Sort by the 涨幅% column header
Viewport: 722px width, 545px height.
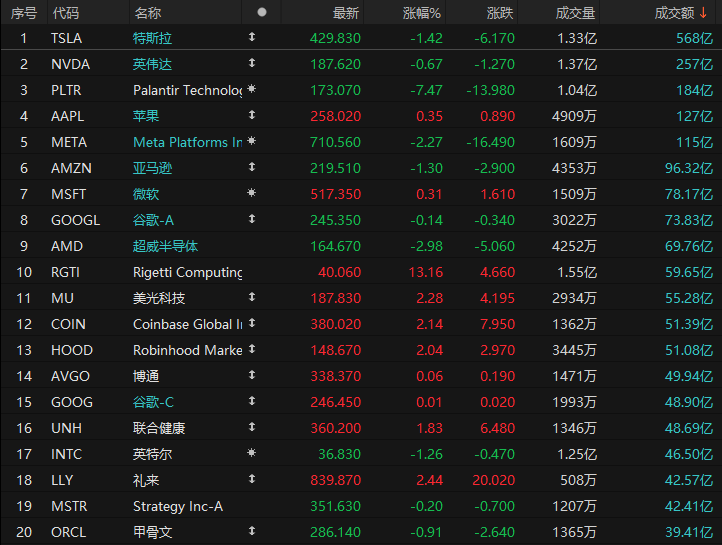[x=421, y=13]
